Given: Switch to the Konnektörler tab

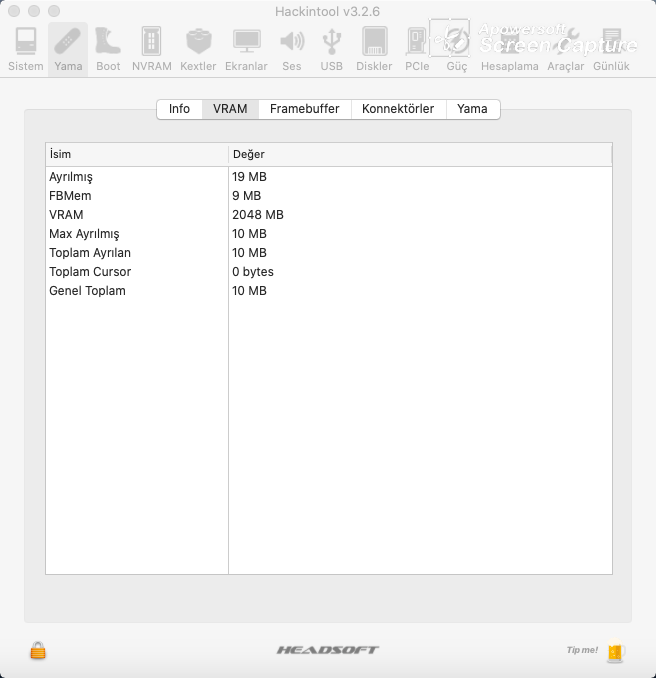Looking at the screenshot, I should [398, 109].
